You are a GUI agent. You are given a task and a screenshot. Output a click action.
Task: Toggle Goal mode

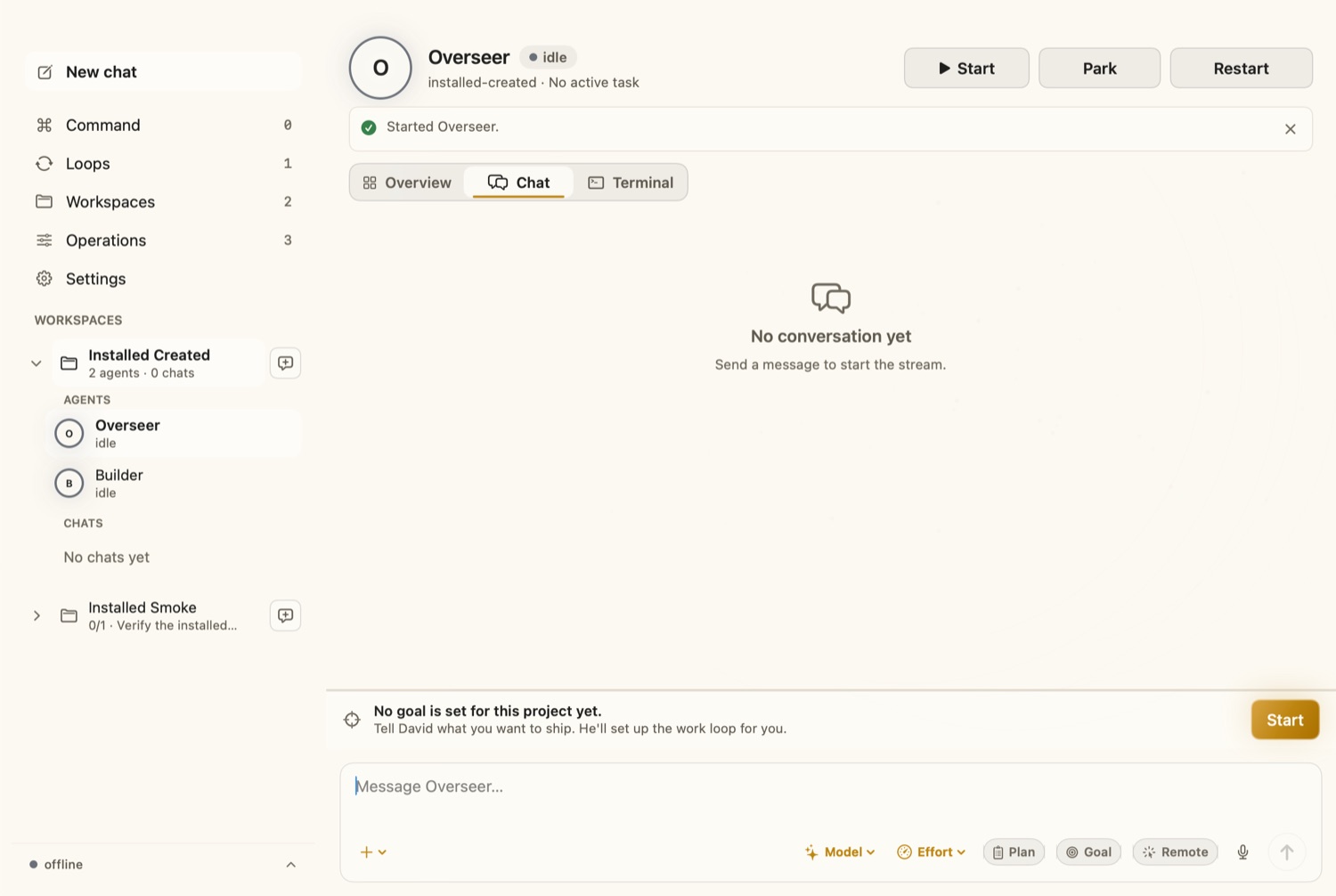coord(1088,852)
